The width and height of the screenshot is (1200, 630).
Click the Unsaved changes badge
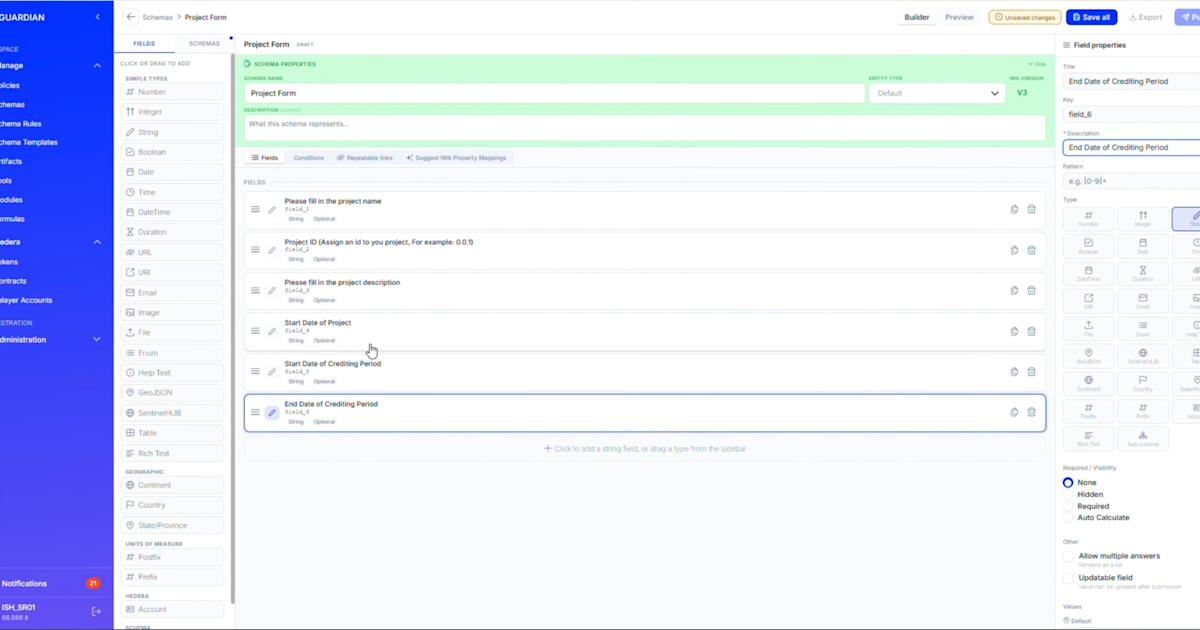point(1025,17)
